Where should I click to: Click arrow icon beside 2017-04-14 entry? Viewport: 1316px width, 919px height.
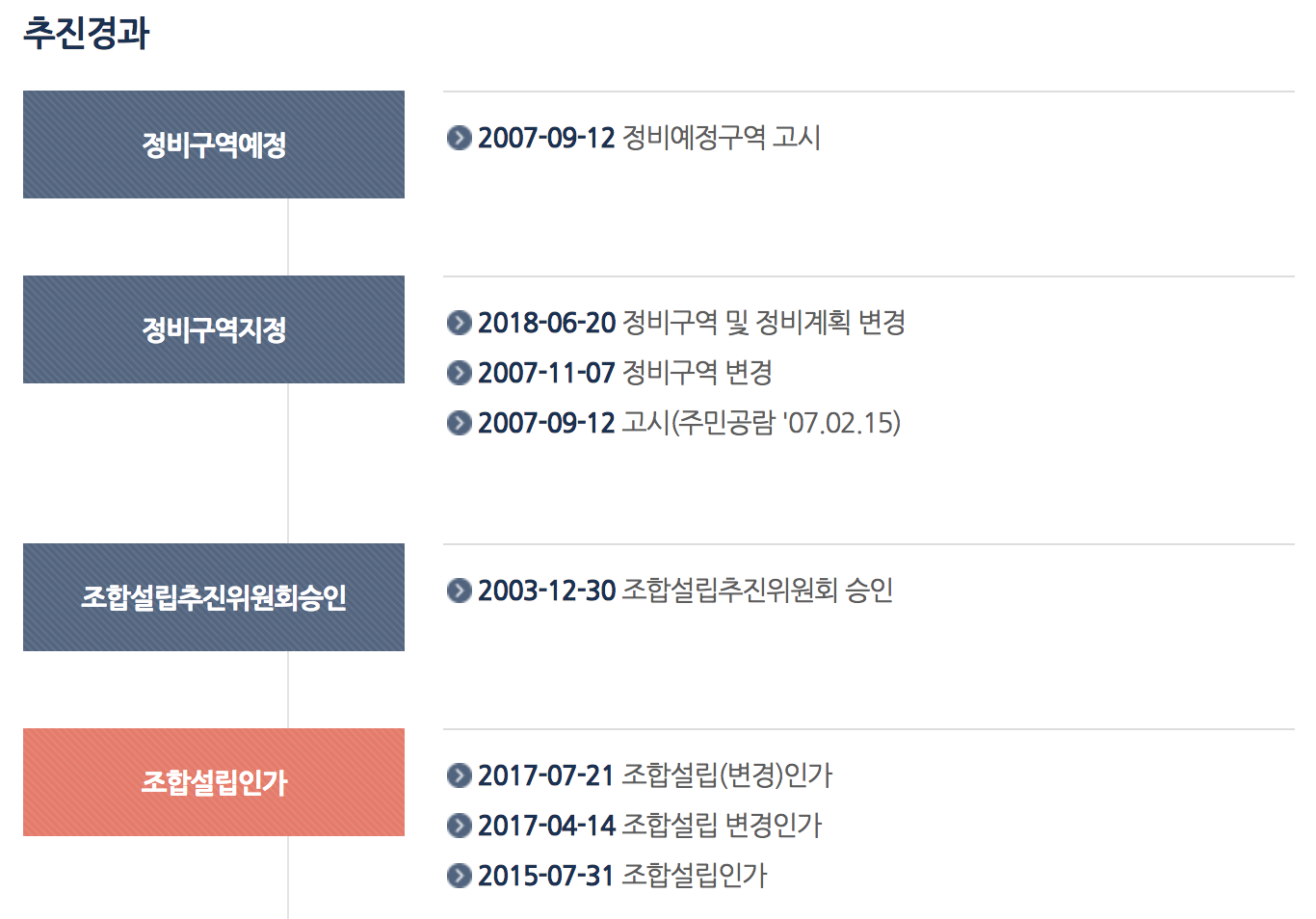[460, 826]
